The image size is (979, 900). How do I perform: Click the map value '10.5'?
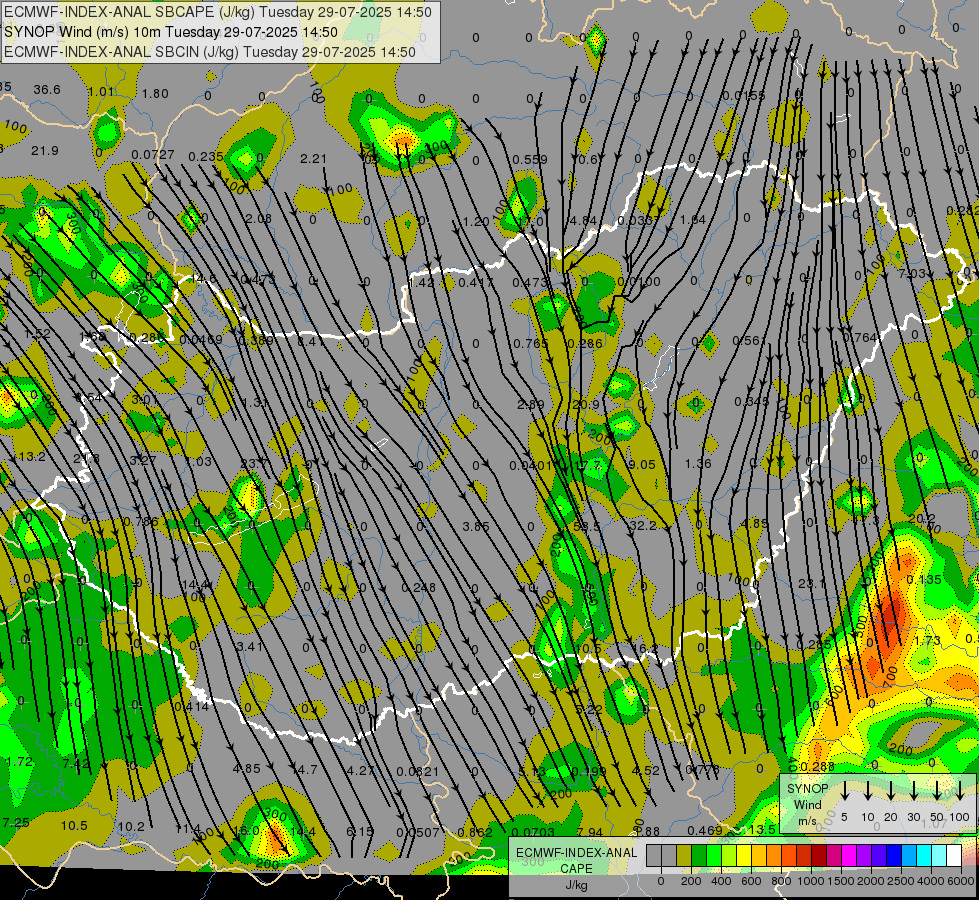(x=74, y=826)
